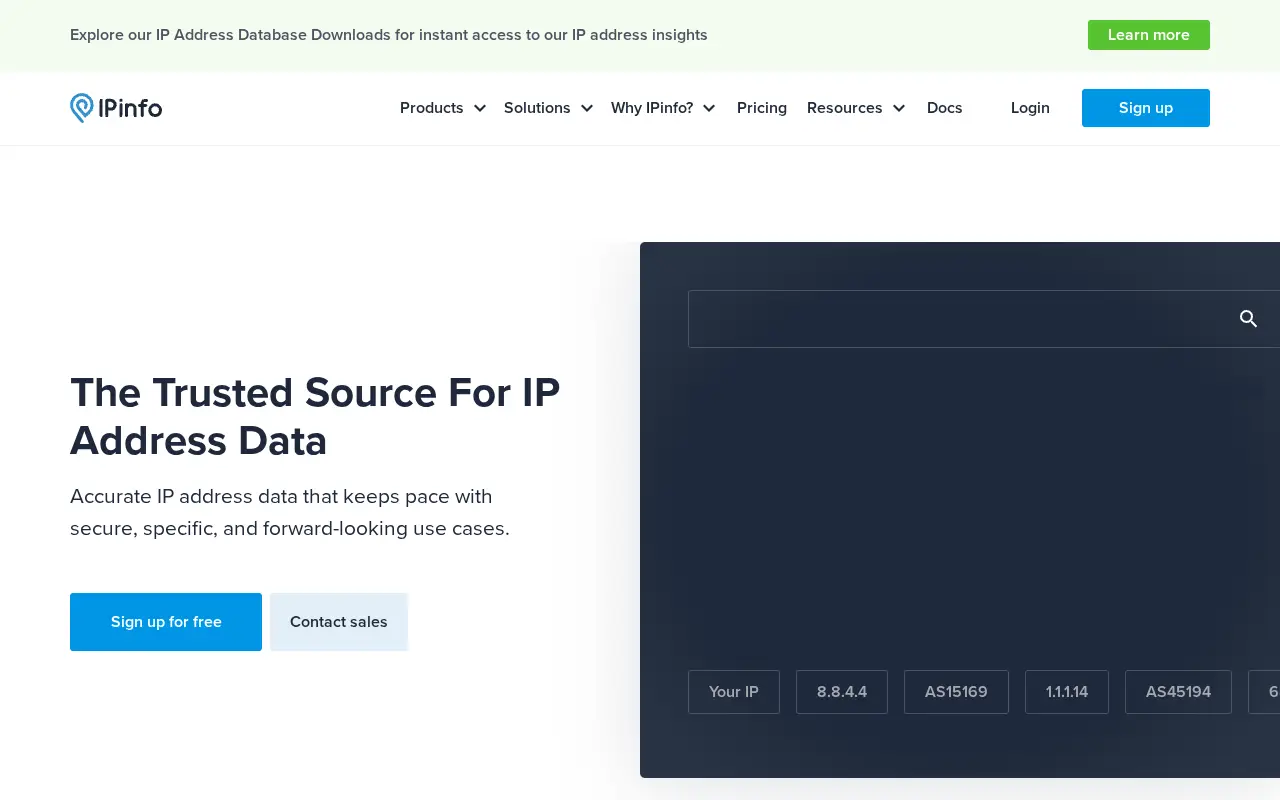Select the Your IP example chip
This screenshot has width=1280, height=800.
coord(734,692)
